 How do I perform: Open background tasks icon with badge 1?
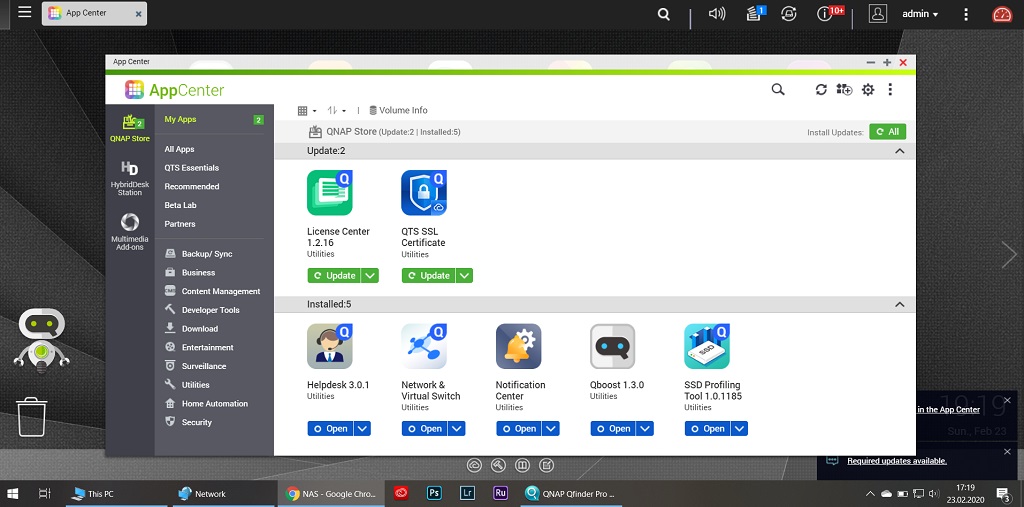coord(755,14)
